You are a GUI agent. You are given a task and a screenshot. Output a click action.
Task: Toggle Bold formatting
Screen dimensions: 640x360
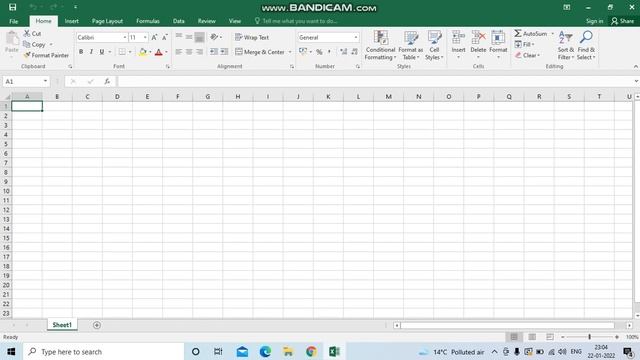click(x=81, y=52)
